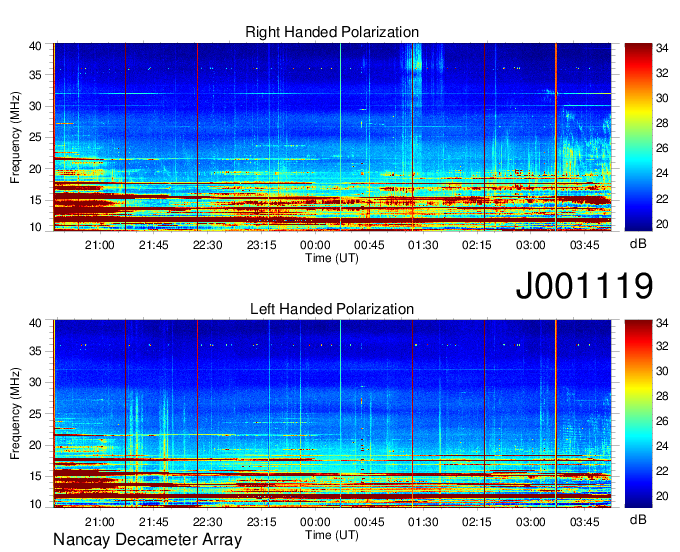
Task: Click the '10' frequency tick on Right Handed plot
Action: point(35,227)
